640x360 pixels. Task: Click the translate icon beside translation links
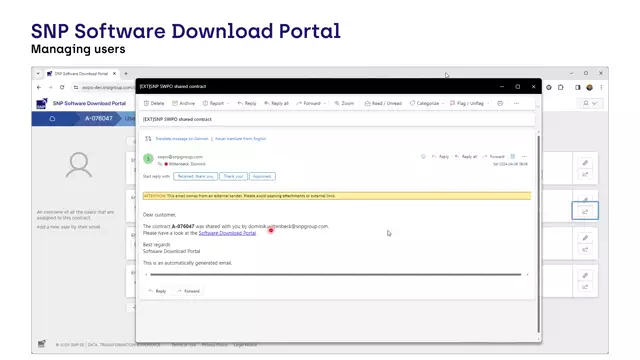tap(148, 139)
